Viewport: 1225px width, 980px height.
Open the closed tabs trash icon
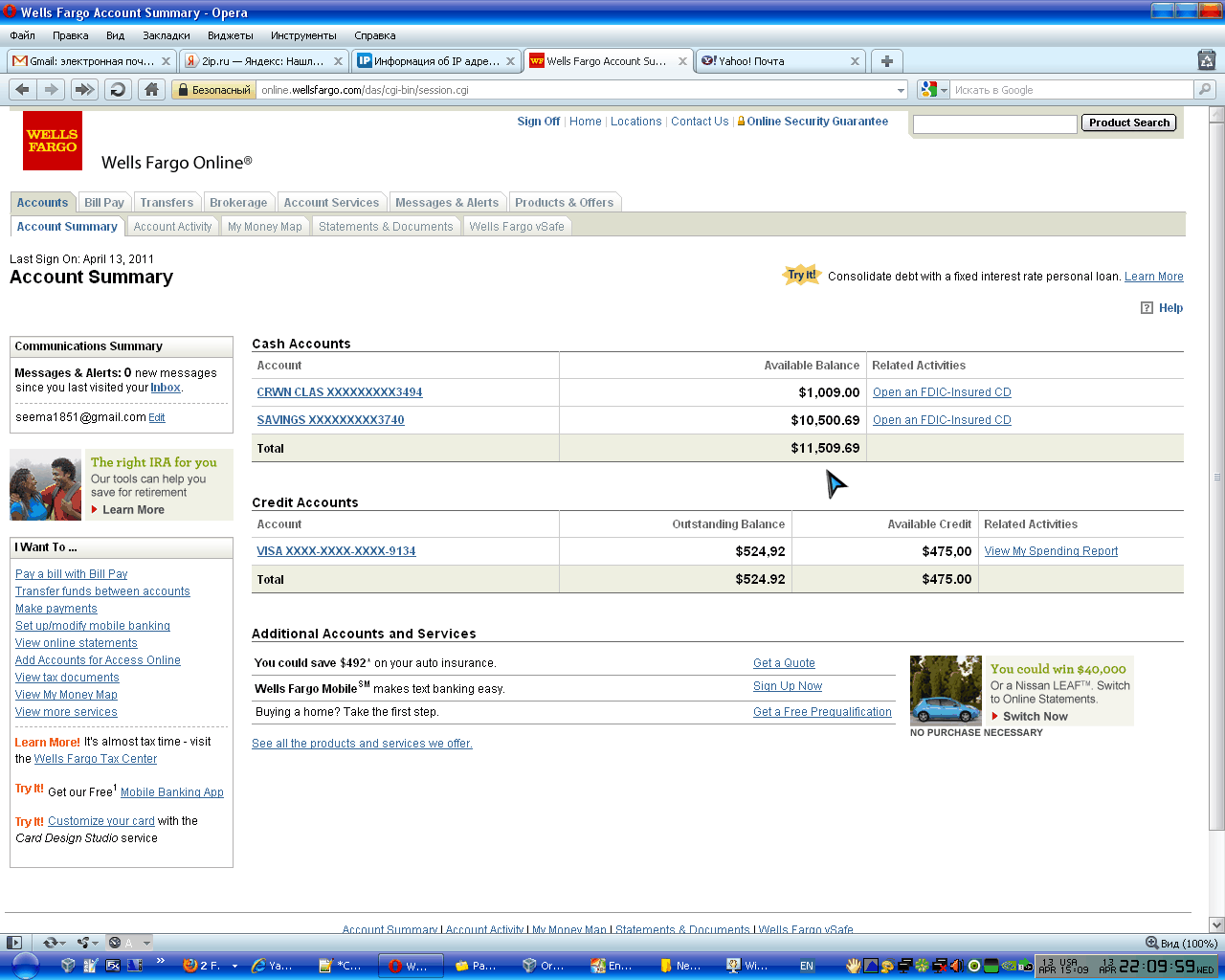click(x=1207, y=59)
